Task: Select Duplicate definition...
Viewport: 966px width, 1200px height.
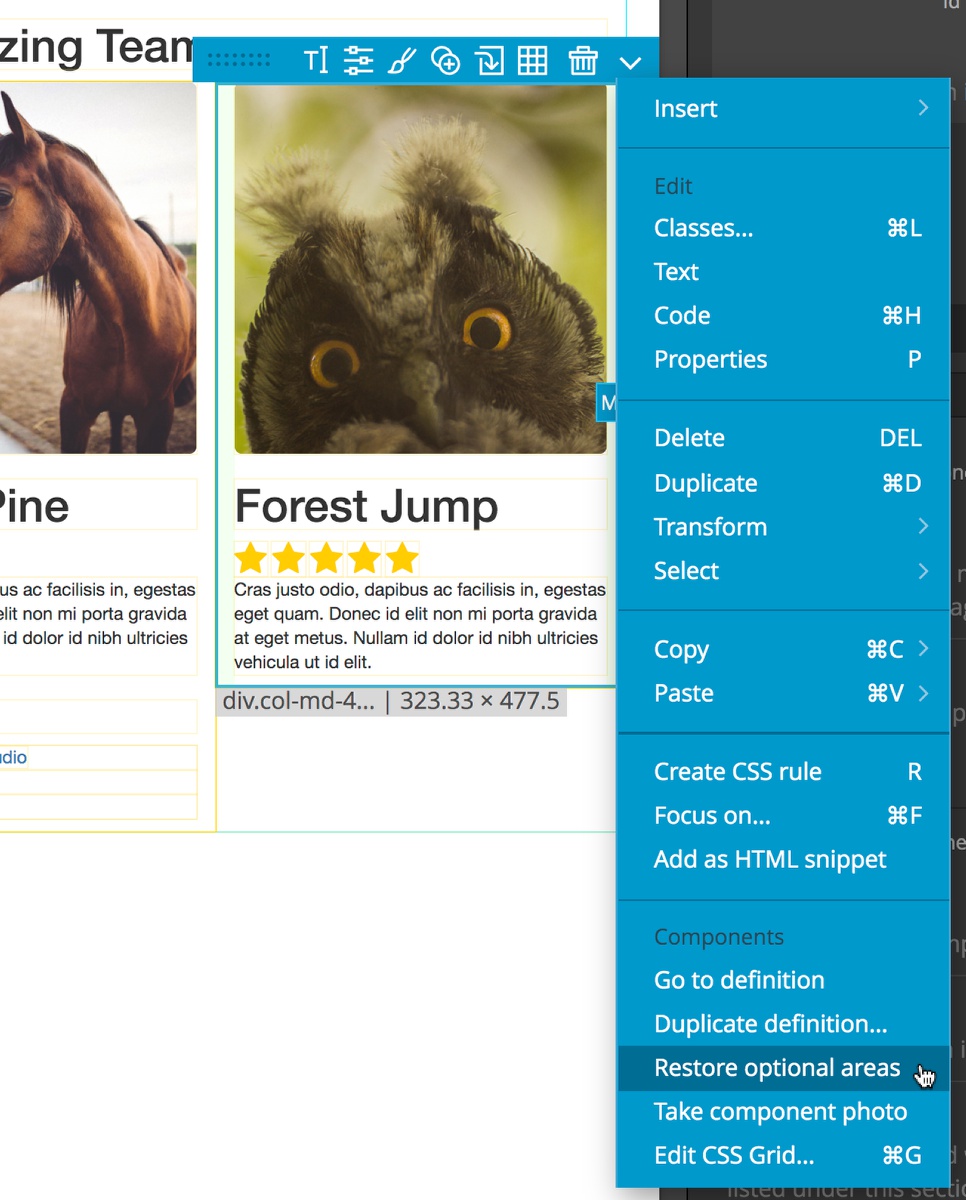Action: click(783, 1024)
